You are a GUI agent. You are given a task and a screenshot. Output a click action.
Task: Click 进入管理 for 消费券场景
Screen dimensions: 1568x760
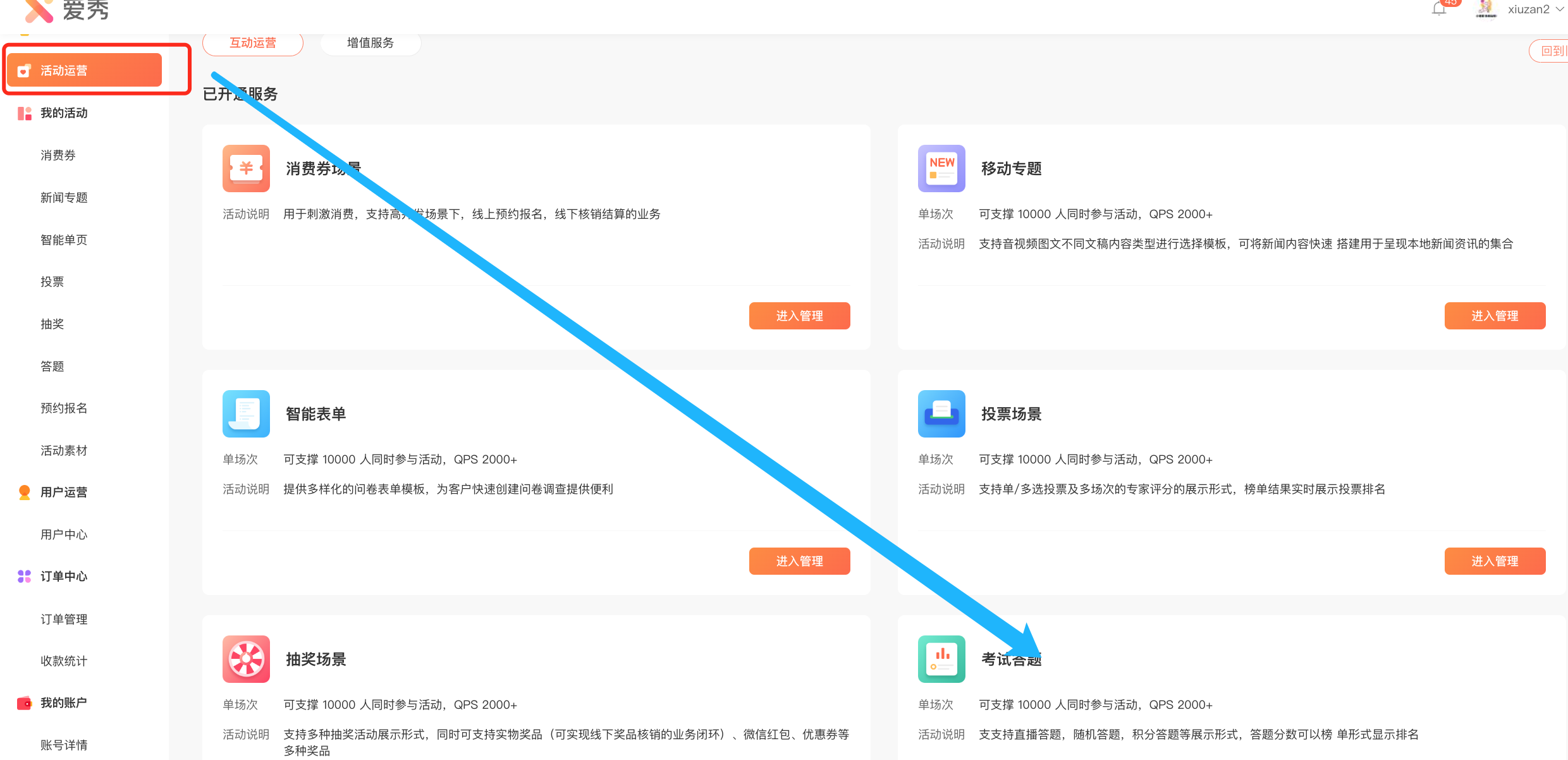pyautogui.click(x=799, y=316)
